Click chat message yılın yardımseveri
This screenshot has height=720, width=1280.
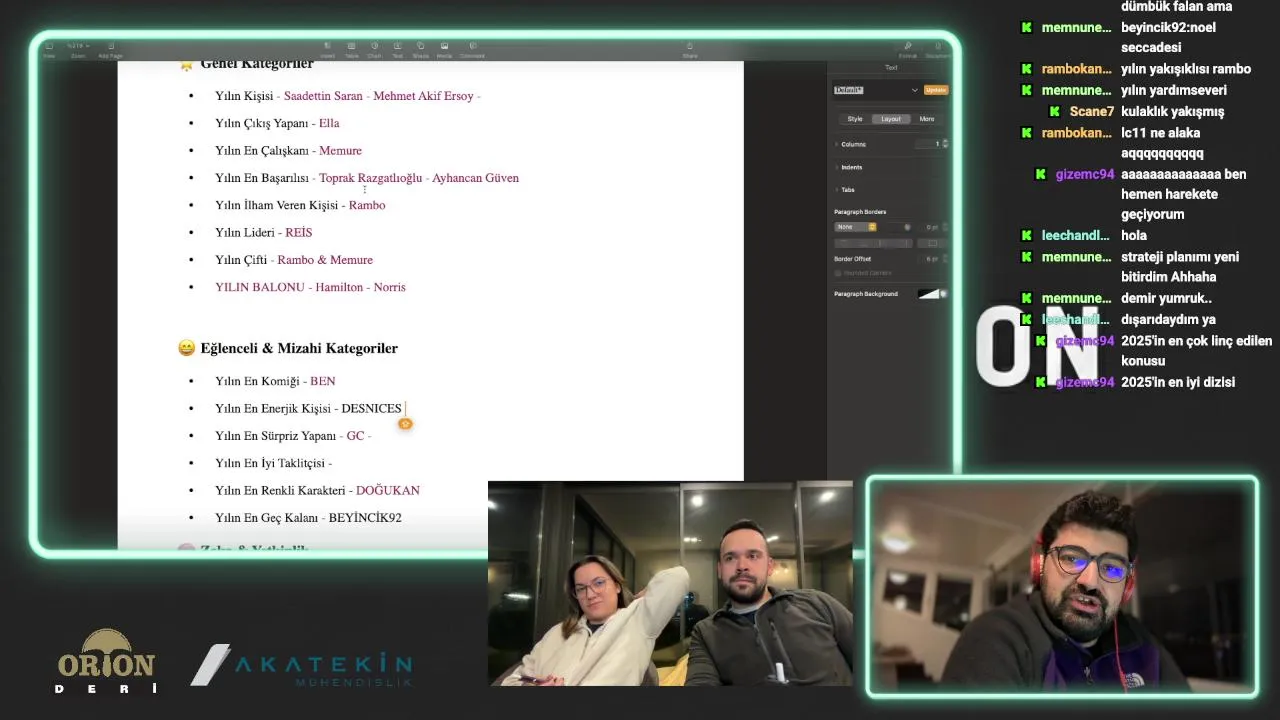click(x=1174, y=90)
